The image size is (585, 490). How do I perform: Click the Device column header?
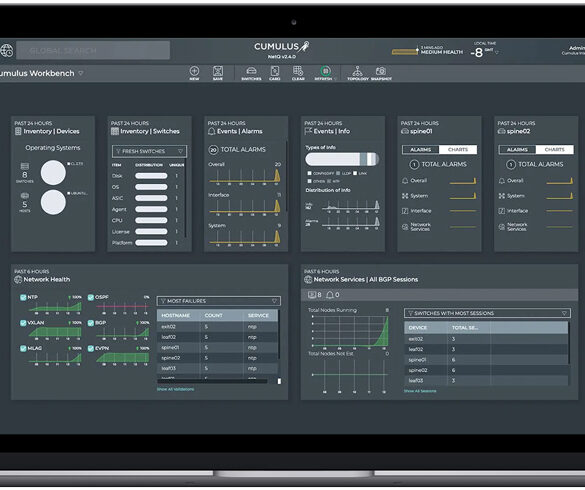point(417,328)
